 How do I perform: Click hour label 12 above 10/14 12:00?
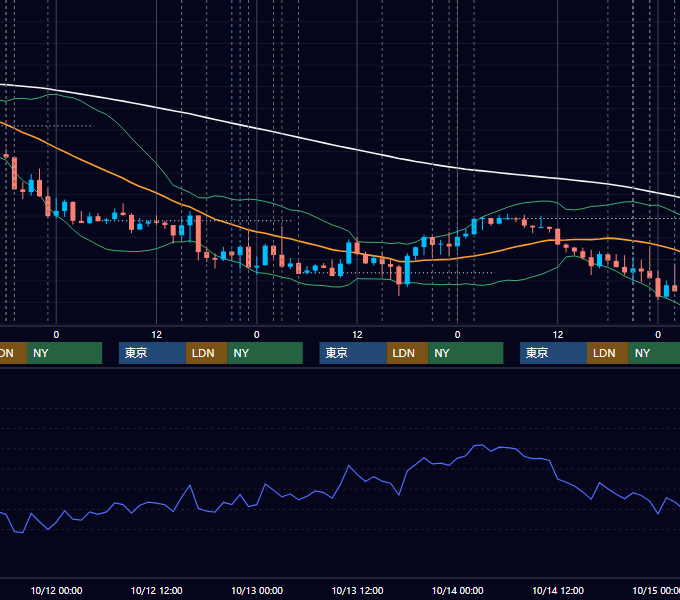tap(558, 335)
